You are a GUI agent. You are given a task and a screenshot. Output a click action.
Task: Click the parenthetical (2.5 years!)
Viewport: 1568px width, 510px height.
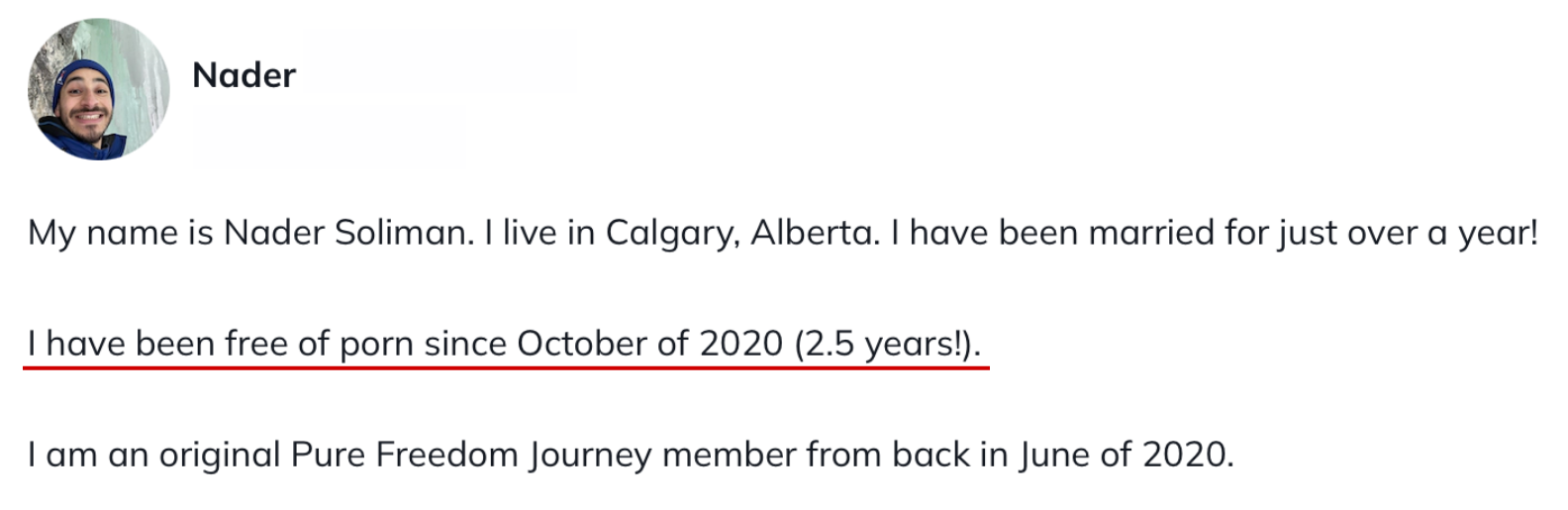tap(887, 344)
